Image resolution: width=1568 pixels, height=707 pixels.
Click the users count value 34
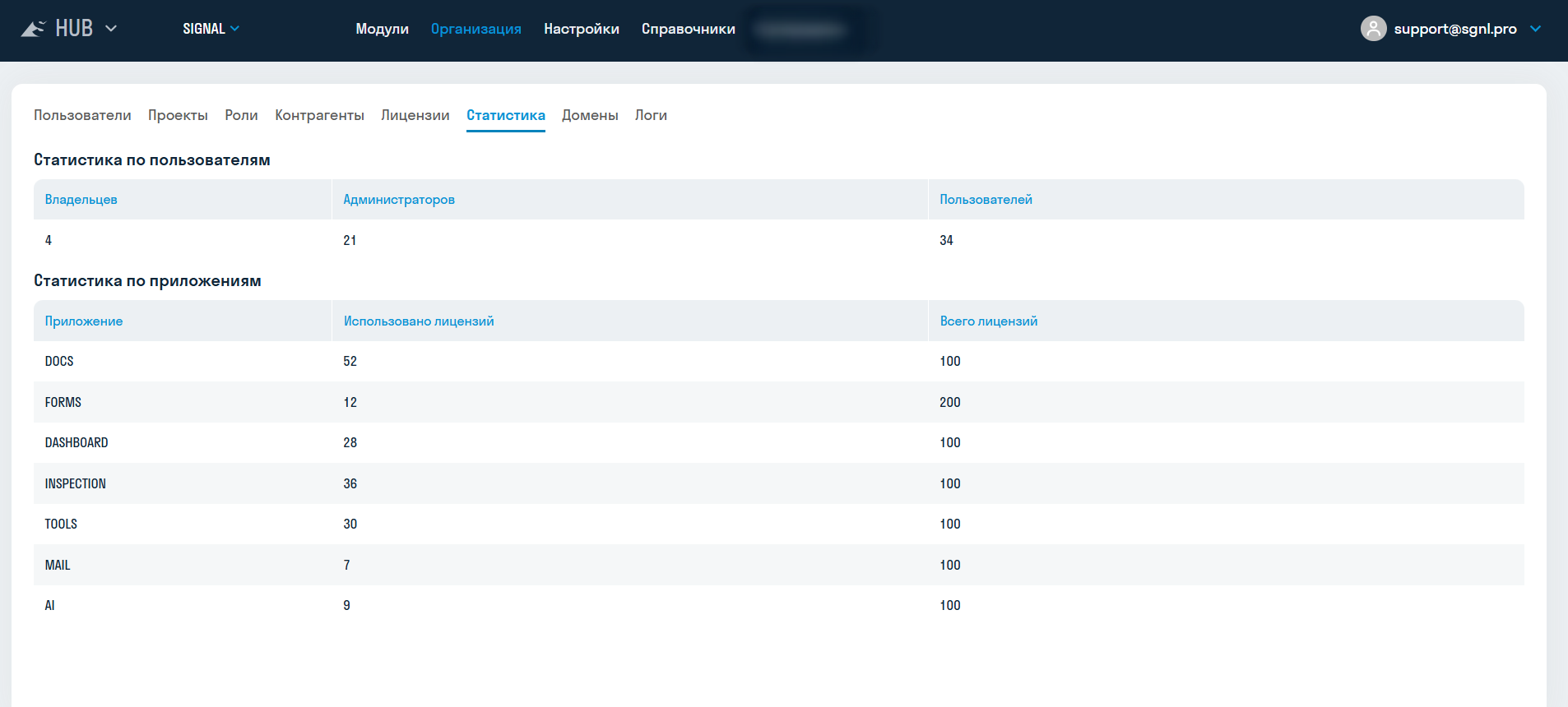tap(946, 240)
